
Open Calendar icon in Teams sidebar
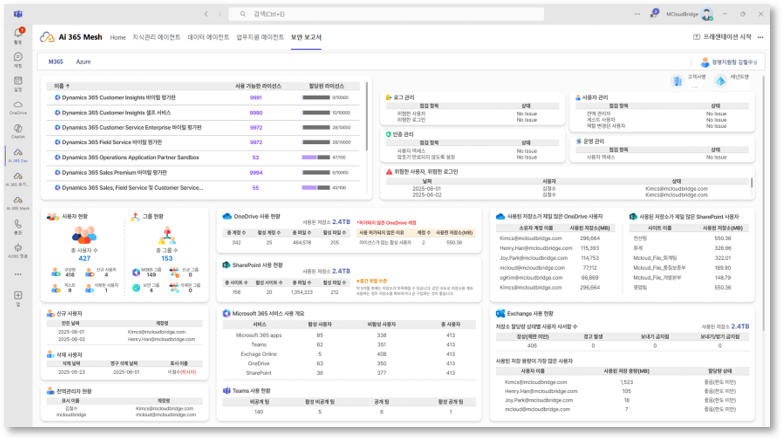pyautogui.click(x=18, y=80)
